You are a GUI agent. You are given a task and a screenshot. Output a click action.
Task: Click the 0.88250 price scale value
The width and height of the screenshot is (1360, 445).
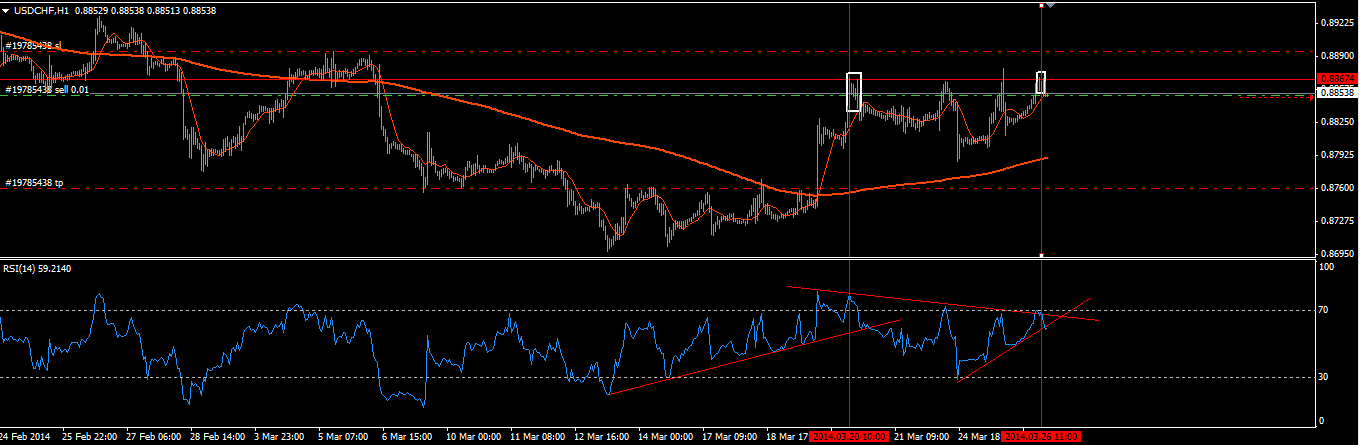point(1337,121)
